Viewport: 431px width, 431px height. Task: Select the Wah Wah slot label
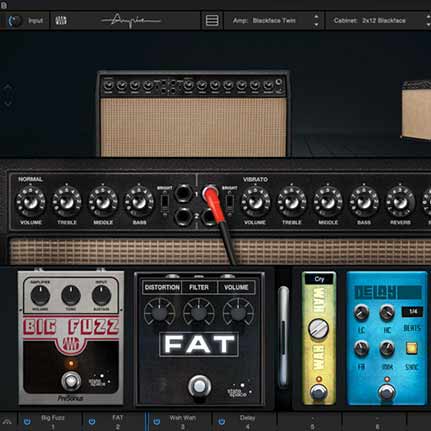click(x=182, y=418)
